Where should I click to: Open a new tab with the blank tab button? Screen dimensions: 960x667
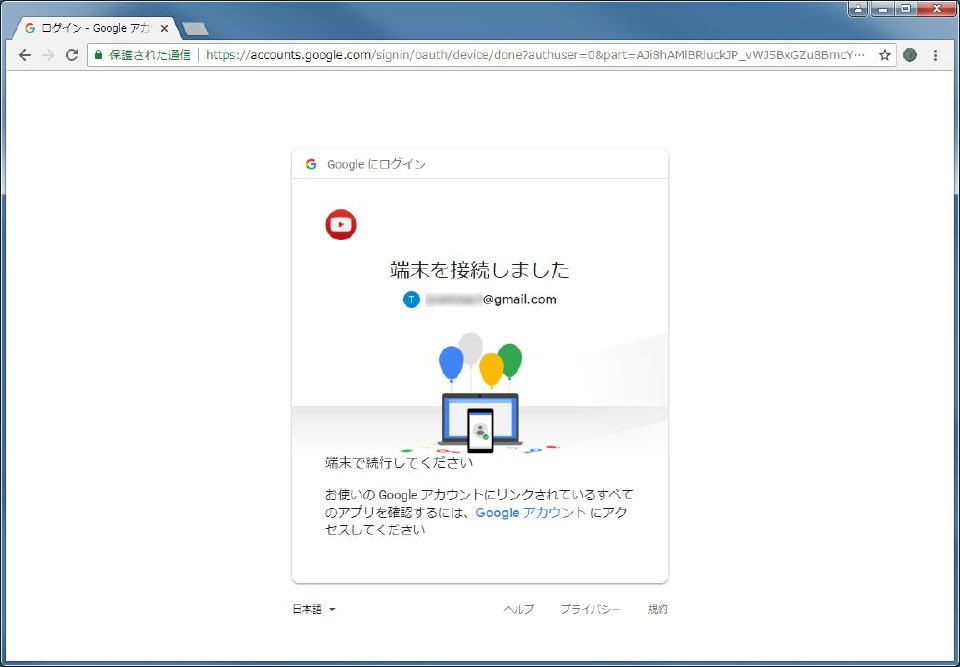click(195, 29)
